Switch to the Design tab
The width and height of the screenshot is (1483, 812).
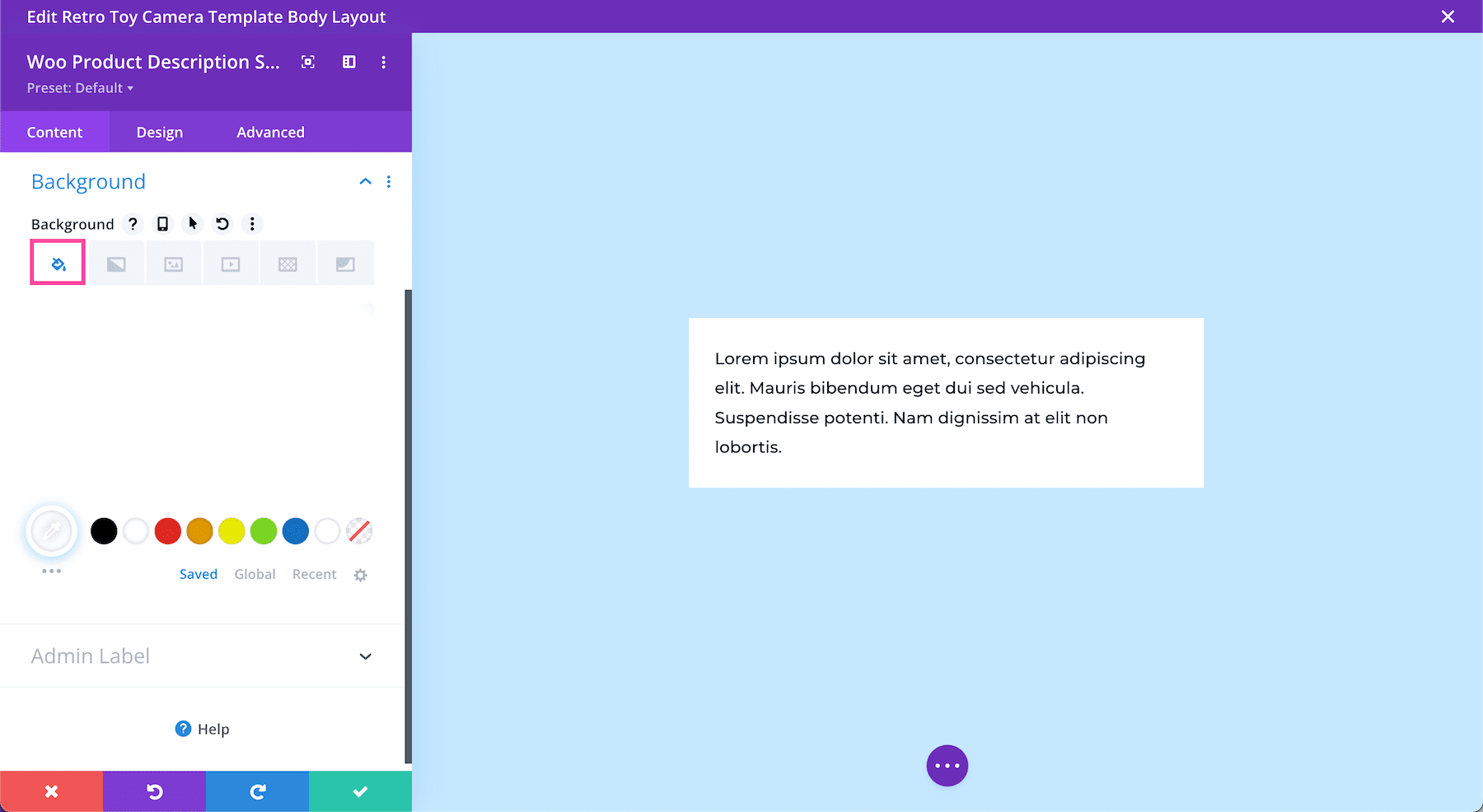[159, 132]
